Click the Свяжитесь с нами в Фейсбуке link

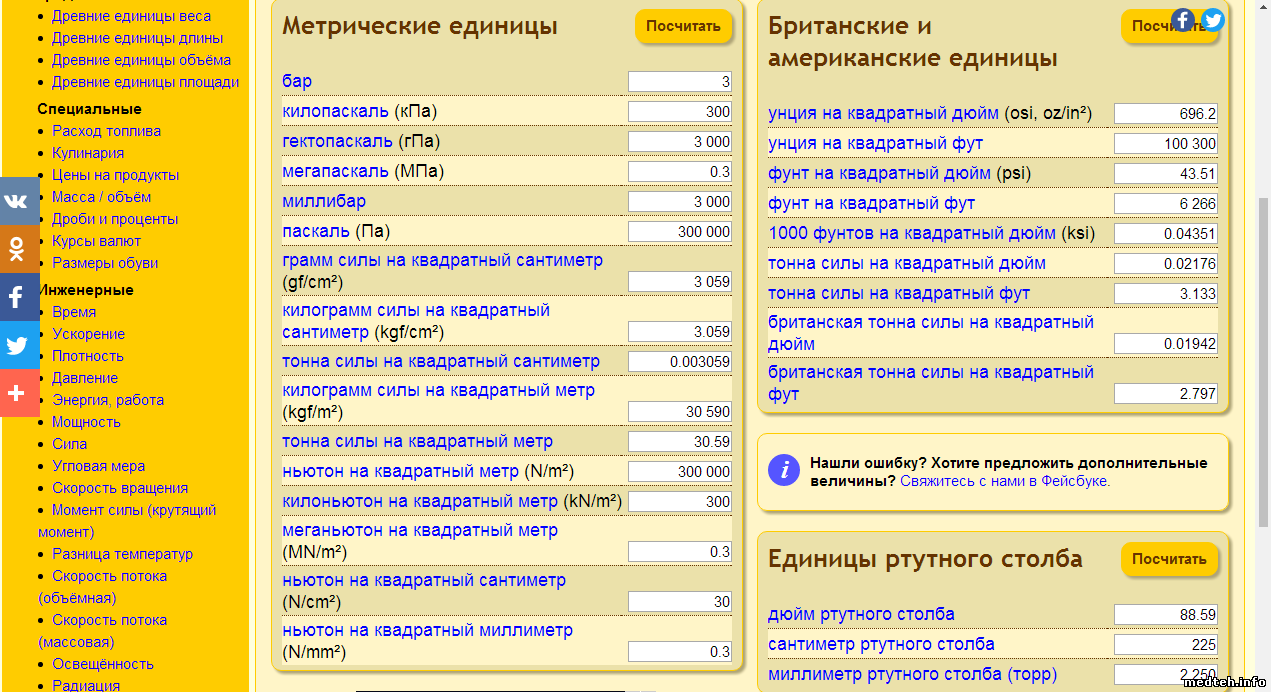point(1004,481)
